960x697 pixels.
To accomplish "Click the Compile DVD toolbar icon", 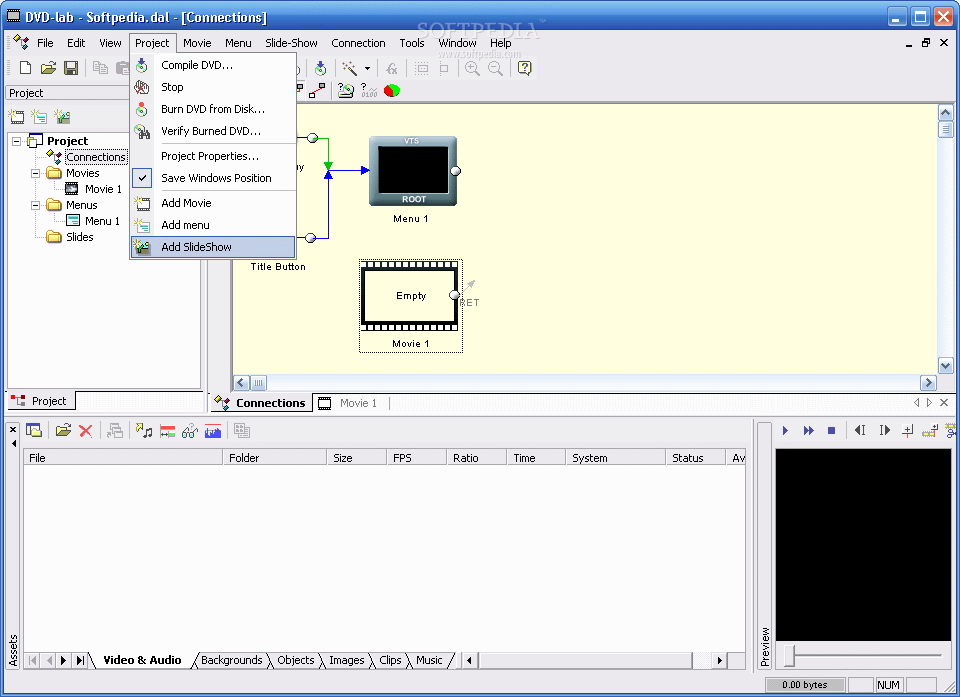I will pyautogui.click(x=320, y=68).
